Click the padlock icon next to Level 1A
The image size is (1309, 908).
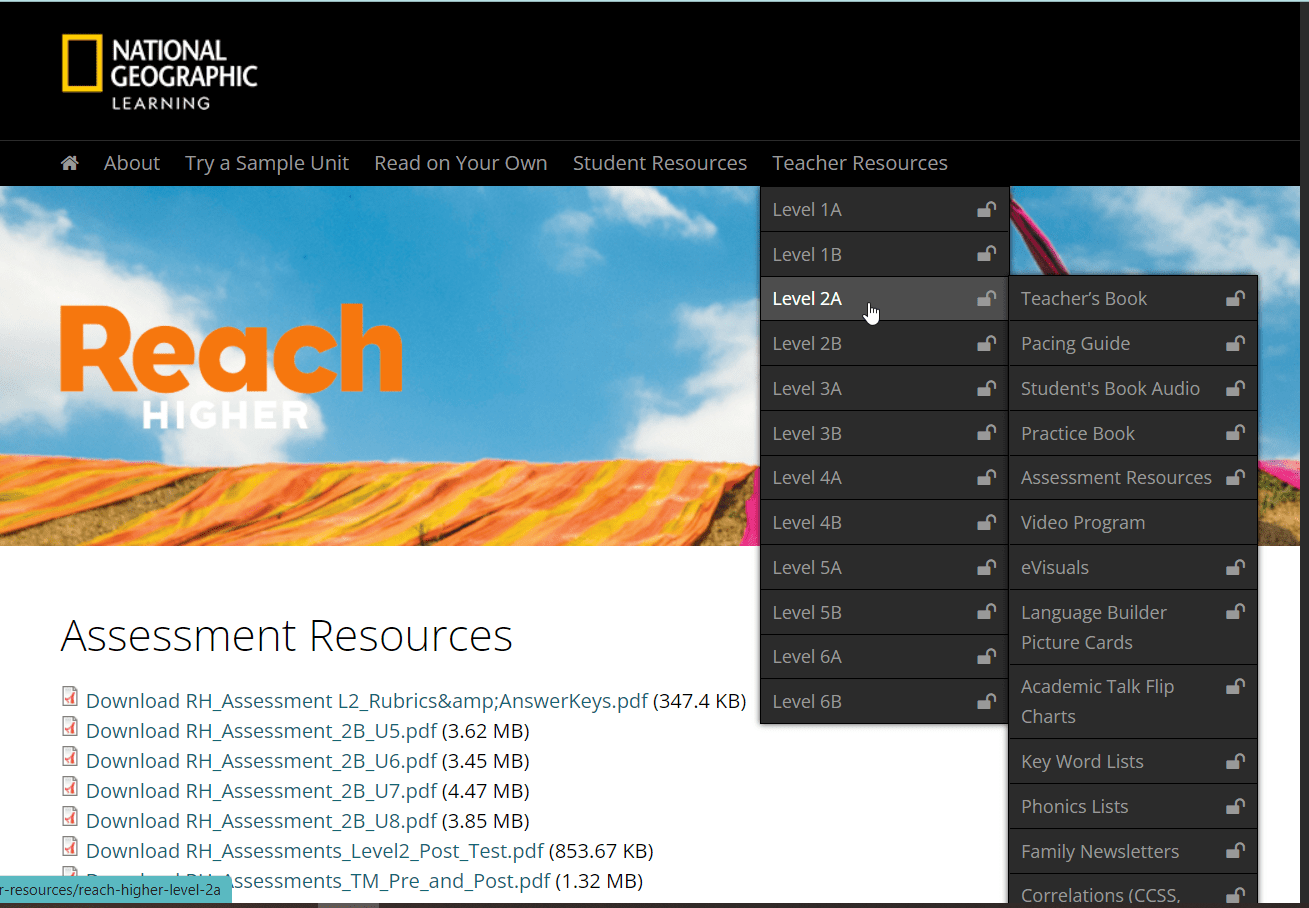coord(986,209)
